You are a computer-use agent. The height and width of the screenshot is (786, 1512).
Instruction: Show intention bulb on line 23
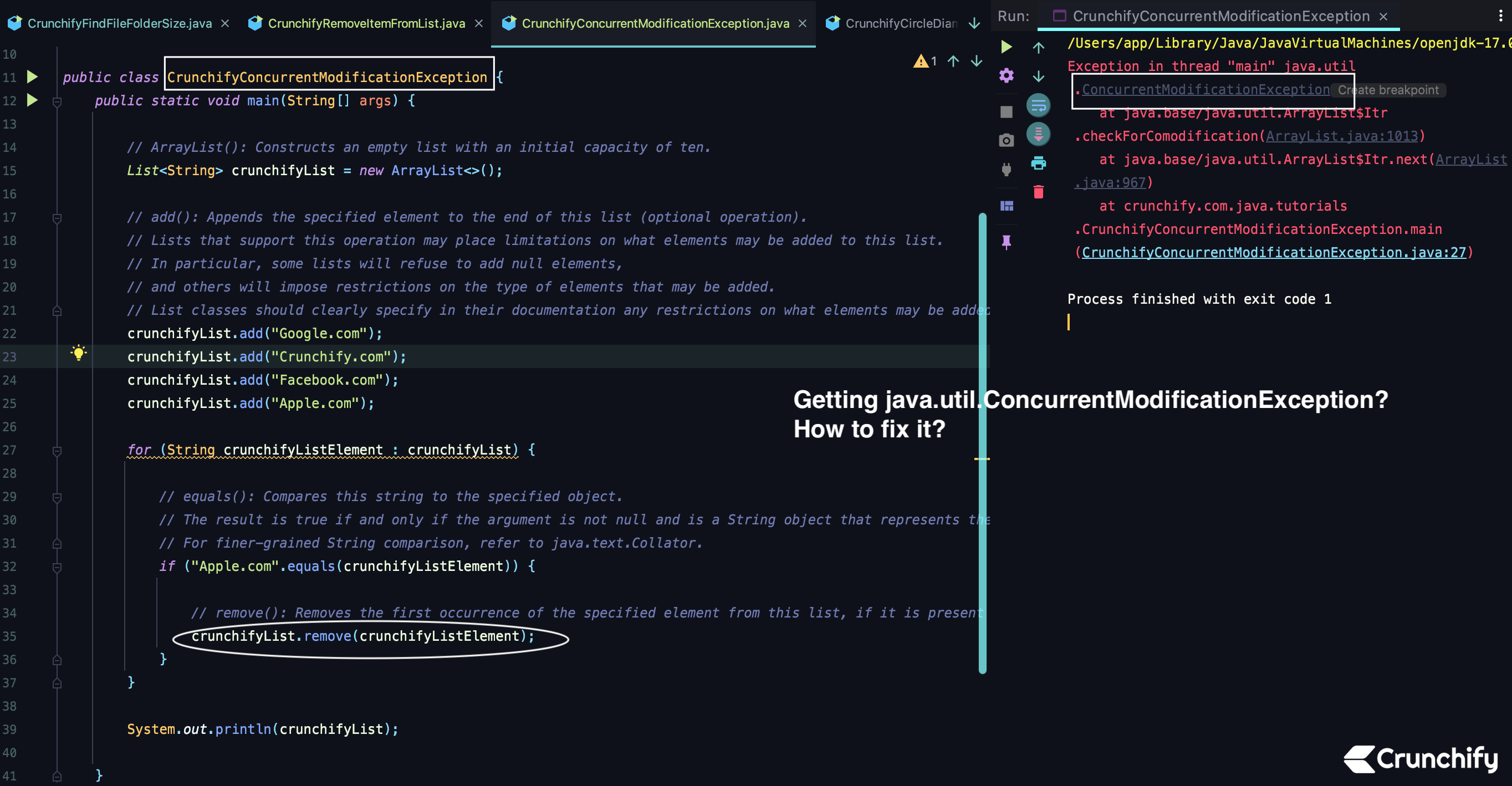click(x=78, y=353)
